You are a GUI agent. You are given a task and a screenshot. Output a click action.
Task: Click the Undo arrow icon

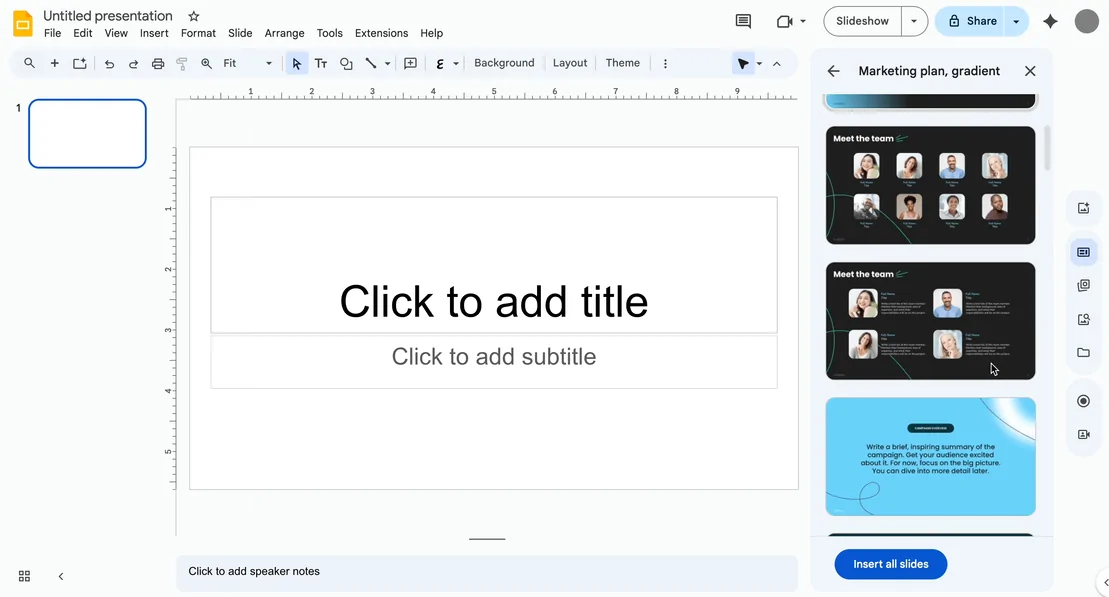tap(109, 63)
